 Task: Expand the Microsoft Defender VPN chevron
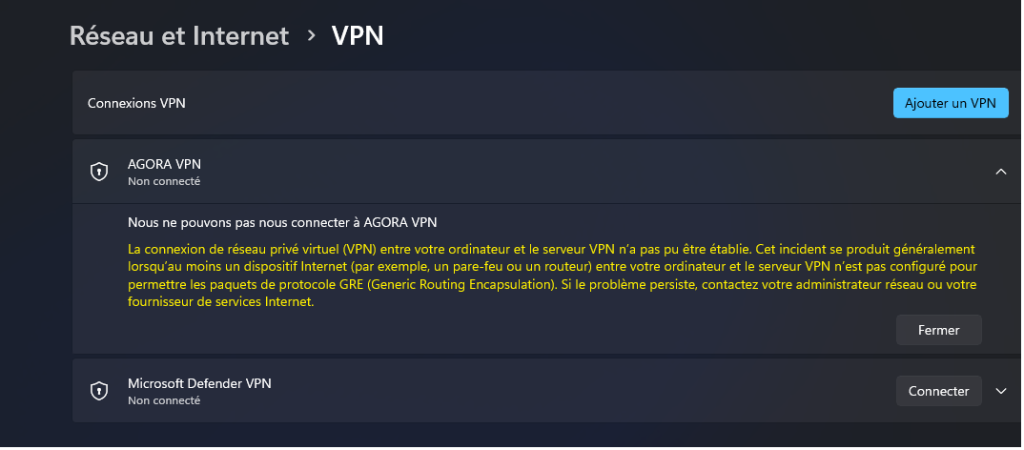tap(1000, 391)
